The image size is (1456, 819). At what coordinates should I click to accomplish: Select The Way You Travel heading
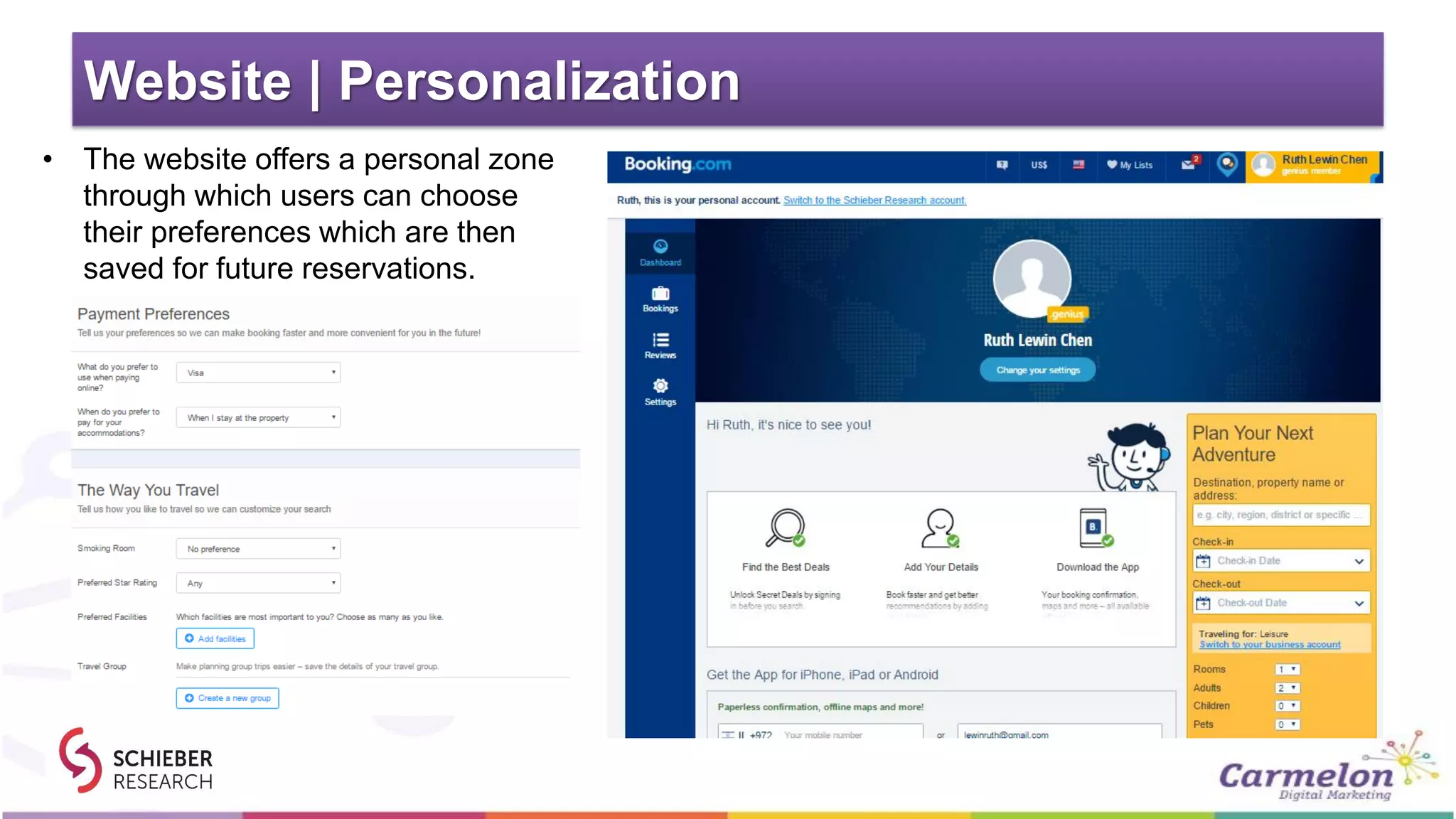(x=148, y=491)
